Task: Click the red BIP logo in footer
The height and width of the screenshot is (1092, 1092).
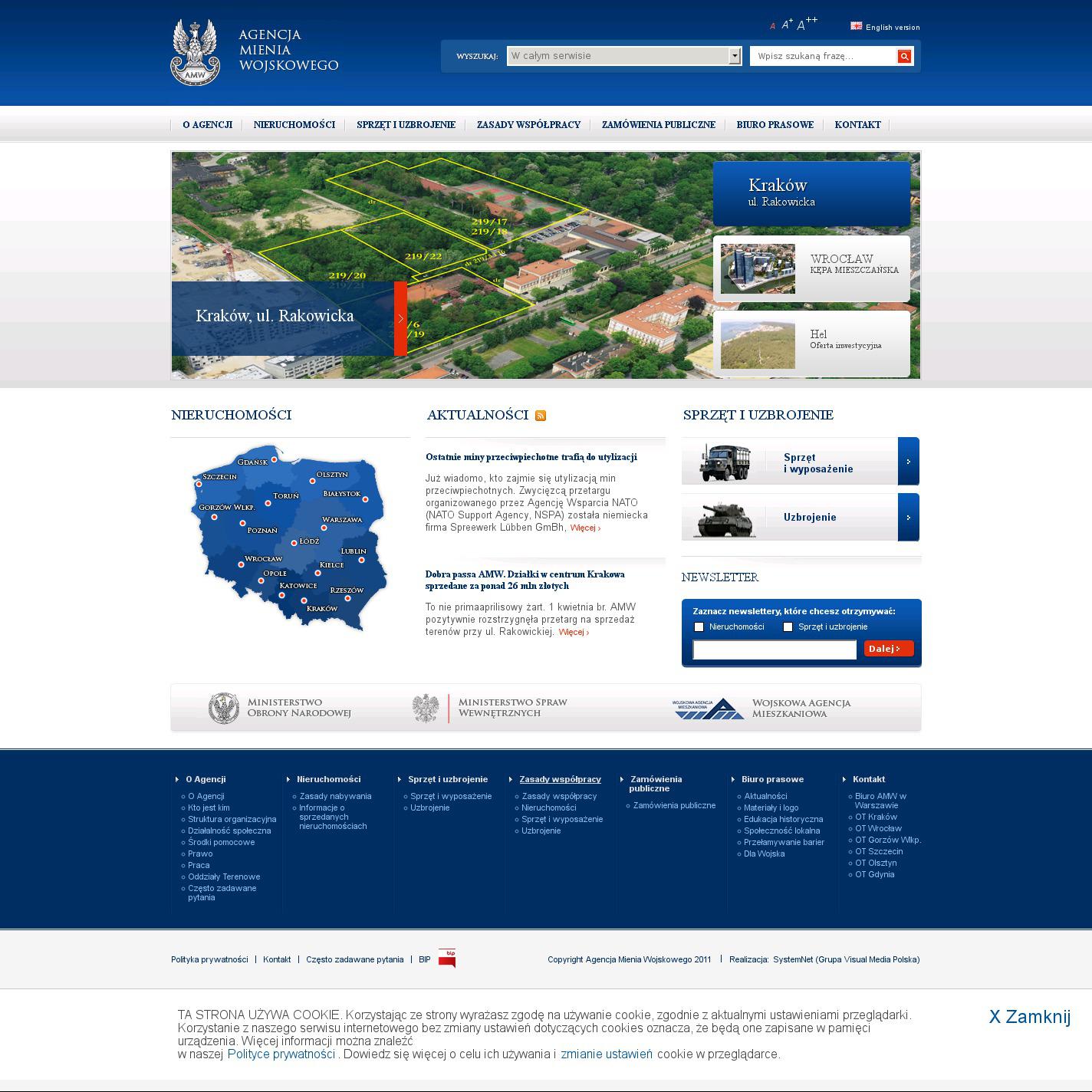Action: click(x=446, y=959)
